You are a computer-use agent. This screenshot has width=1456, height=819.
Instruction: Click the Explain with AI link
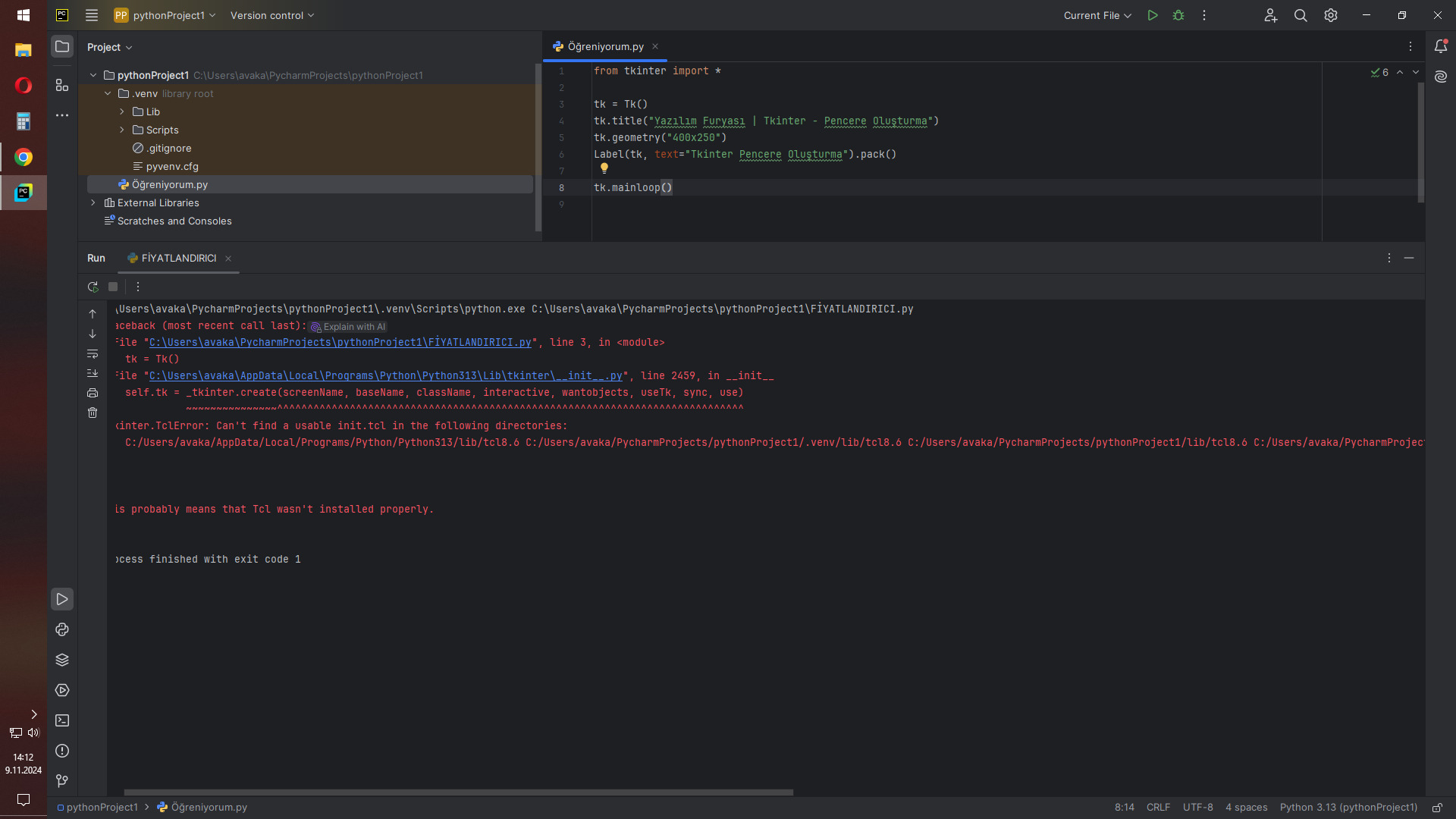(x=349, y=327)
